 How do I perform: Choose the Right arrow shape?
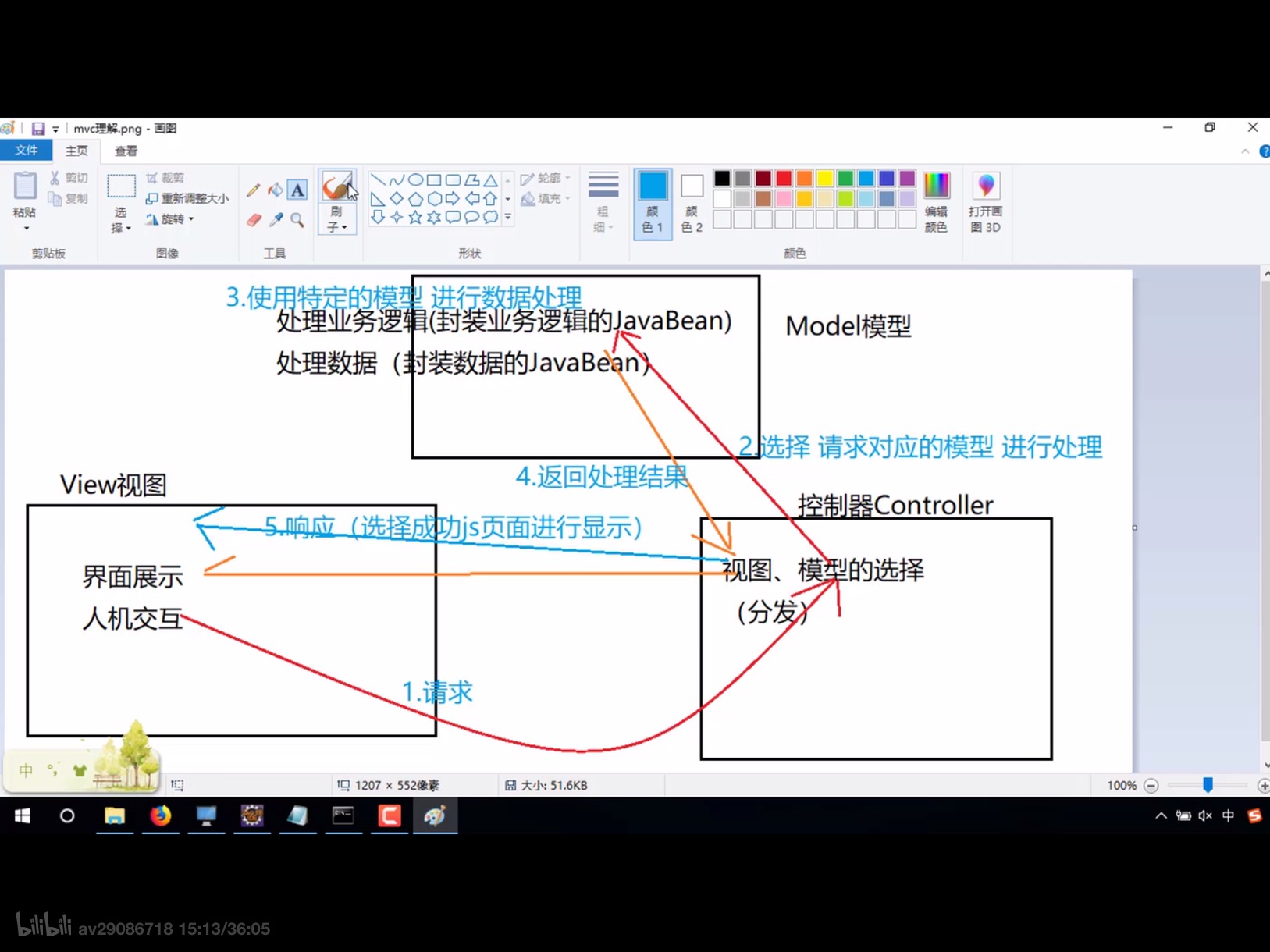453,199
